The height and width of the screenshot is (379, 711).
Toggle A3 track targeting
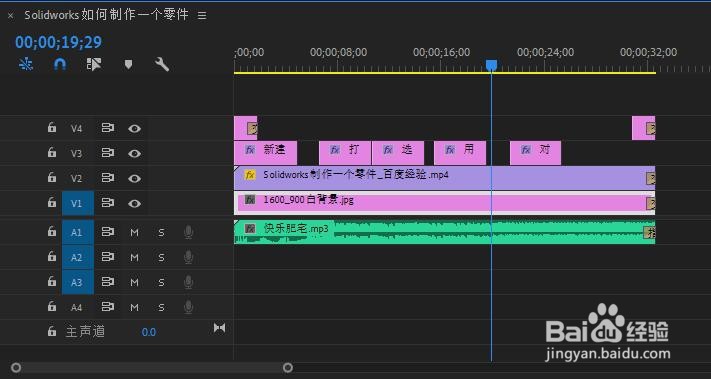(x=77, y=282)
